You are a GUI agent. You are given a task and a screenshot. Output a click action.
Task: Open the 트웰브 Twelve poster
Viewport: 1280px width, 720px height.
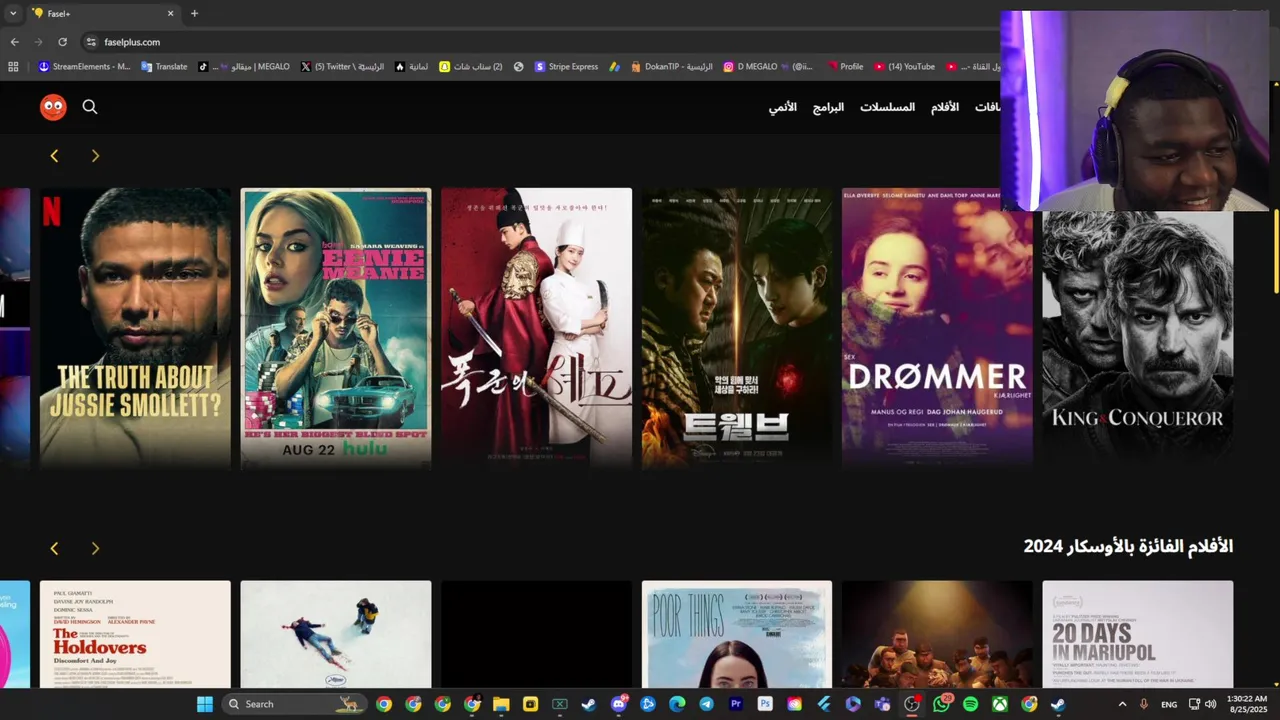737,328
